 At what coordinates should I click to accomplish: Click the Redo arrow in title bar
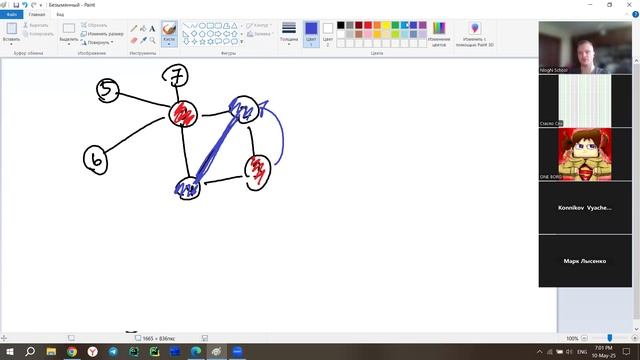click(x=33, y=5)
